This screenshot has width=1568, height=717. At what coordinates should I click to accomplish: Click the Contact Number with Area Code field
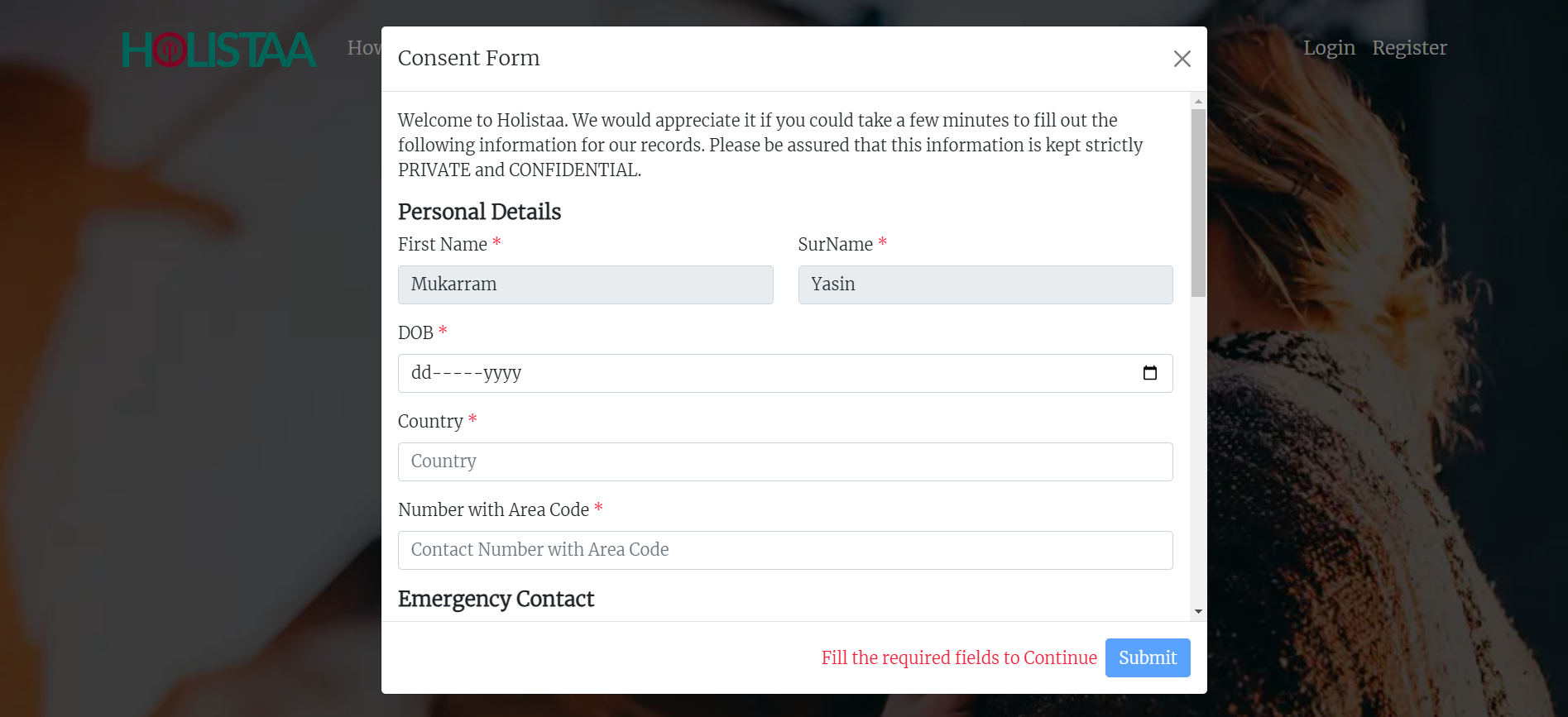[x=784, y=550]
